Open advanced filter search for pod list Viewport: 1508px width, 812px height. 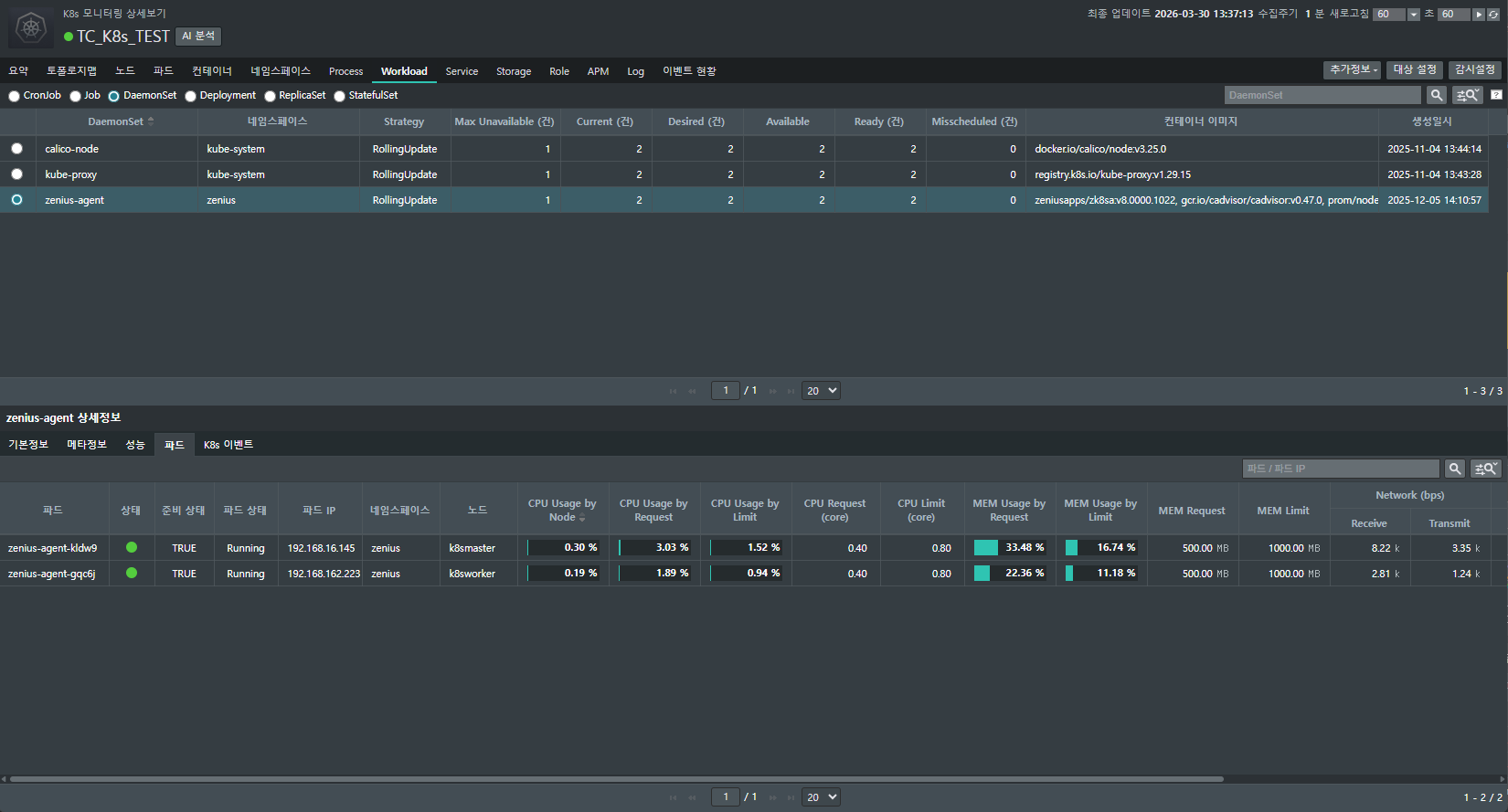(1486, 469)
